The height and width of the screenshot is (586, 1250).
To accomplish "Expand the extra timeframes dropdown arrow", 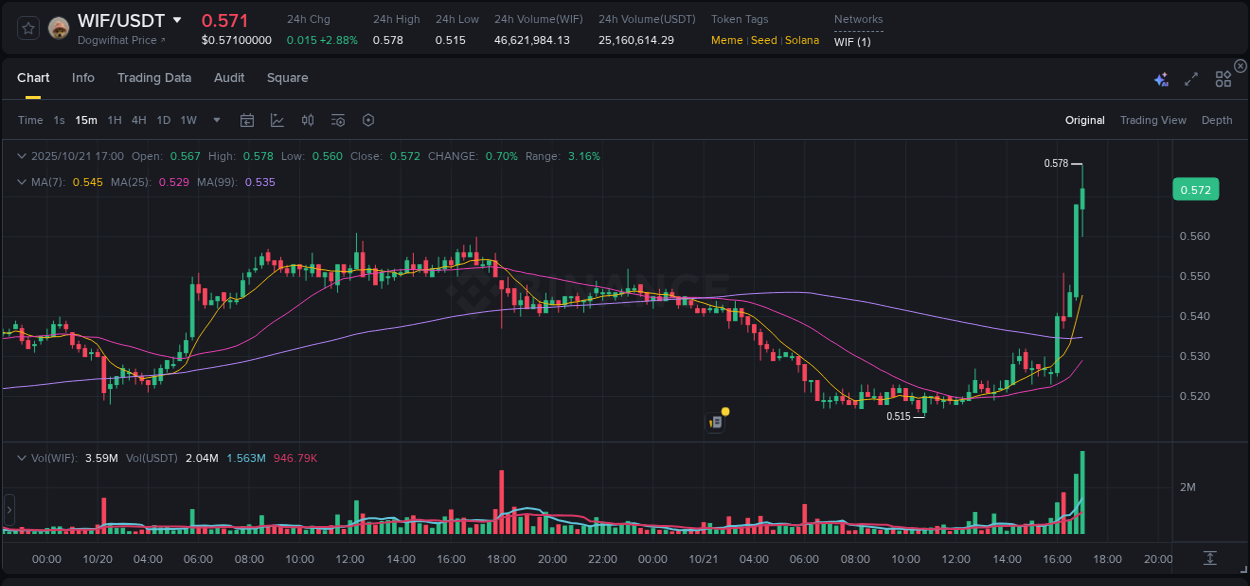I will (216, 120).
